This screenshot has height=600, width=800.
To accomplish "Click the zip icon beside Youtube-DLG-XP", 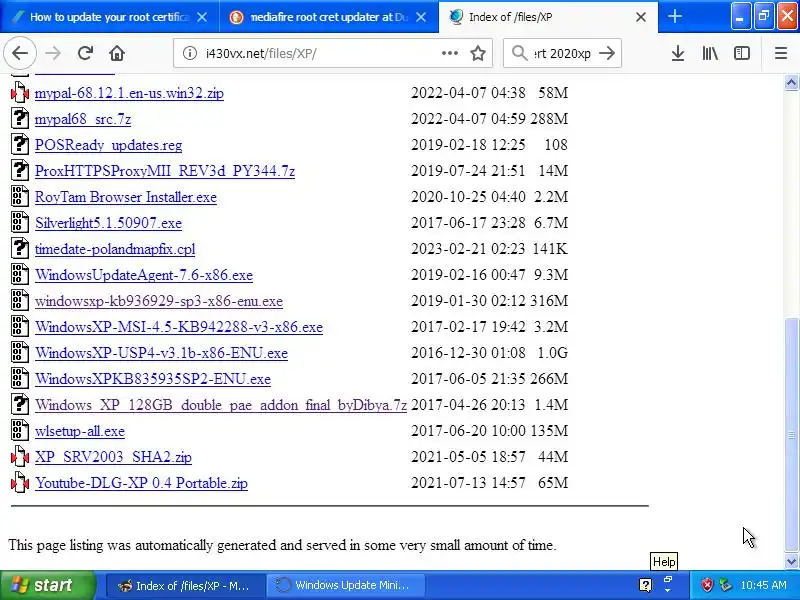I will pos(20,483).
